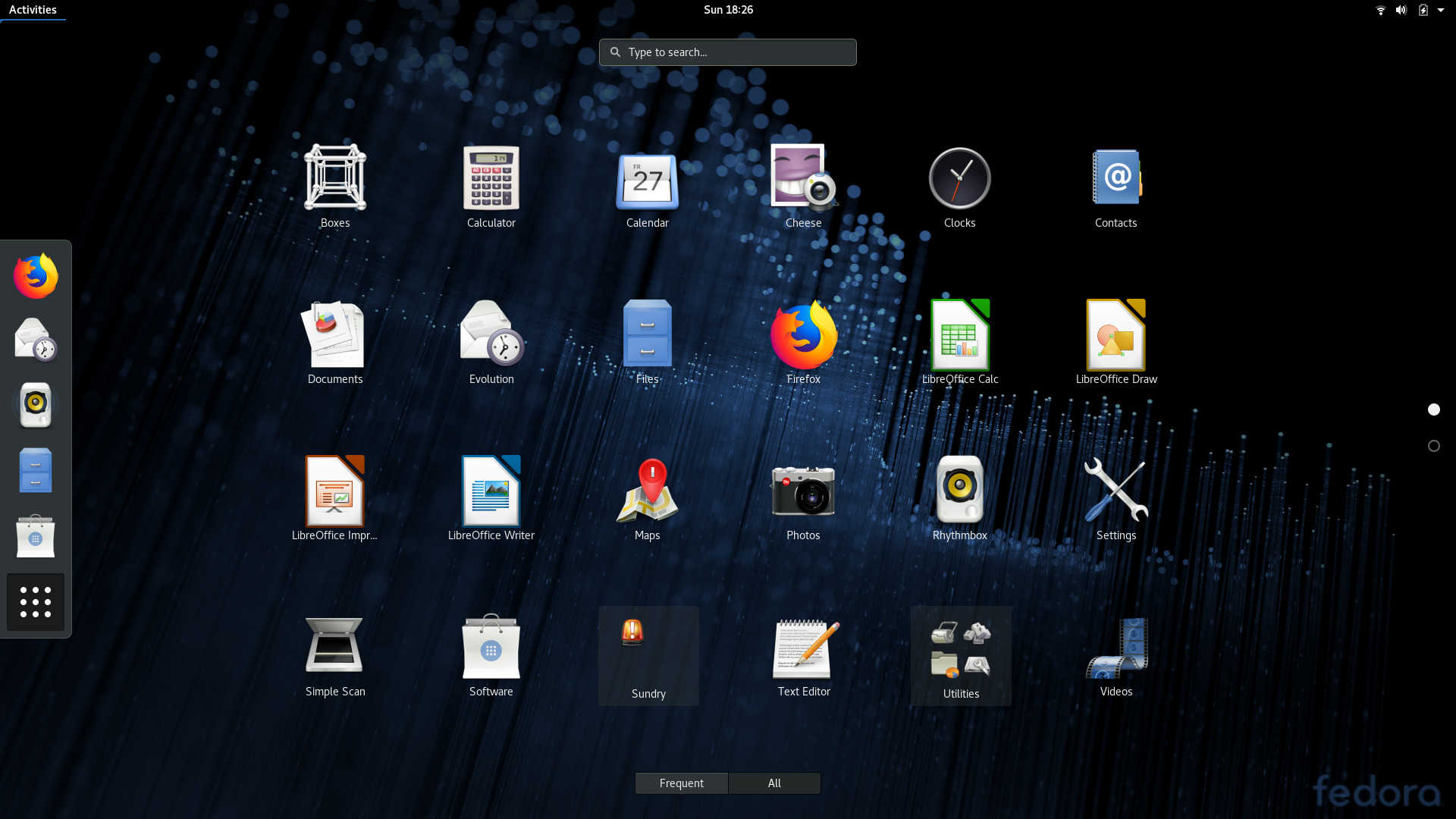The height and width of the screenshot is (819, 1456).
Task: Click the battery status icon
Action: tap(1423, 10)
